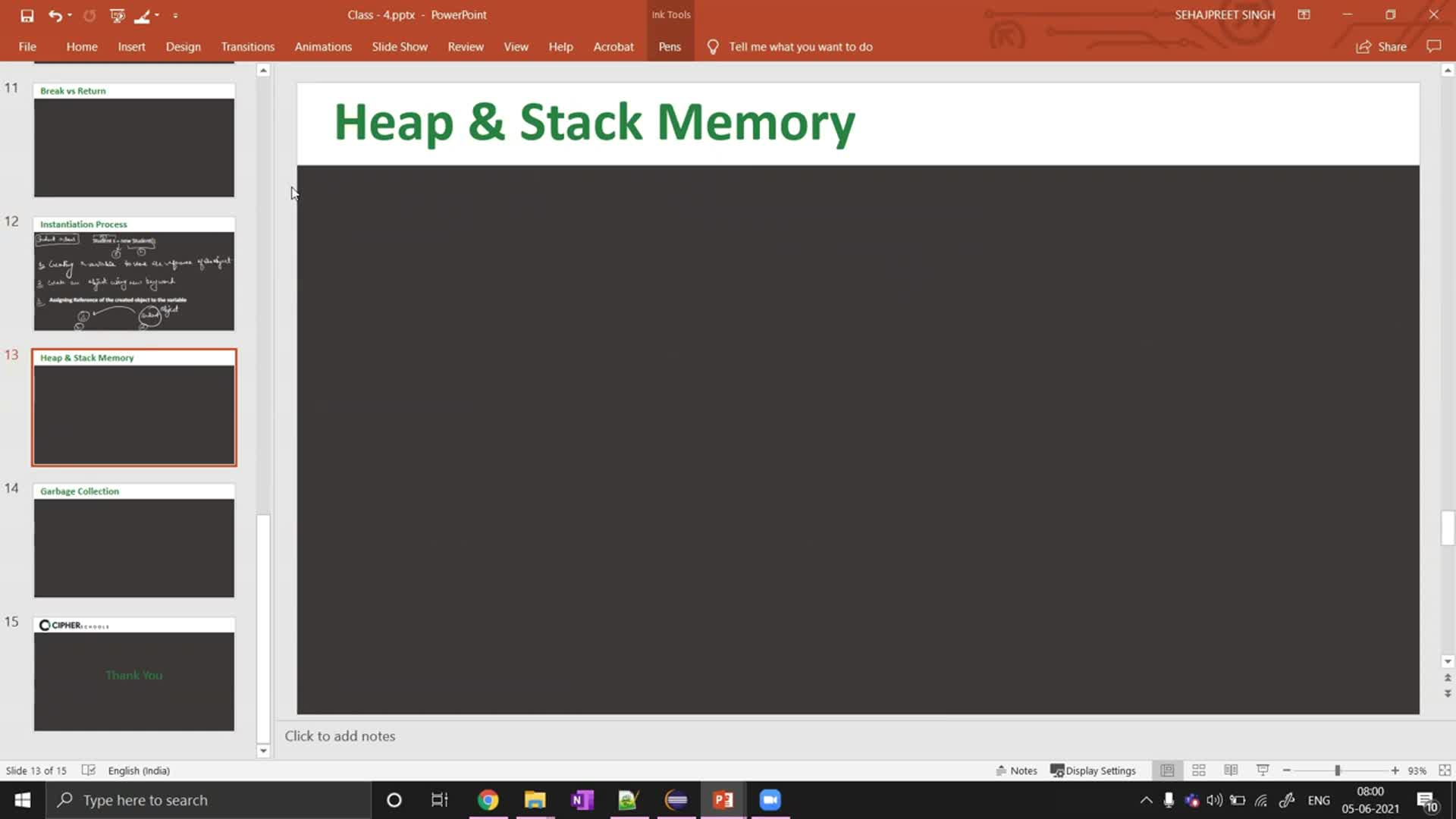Switch to Slide Sorter view icon

tap(1198, 770)
